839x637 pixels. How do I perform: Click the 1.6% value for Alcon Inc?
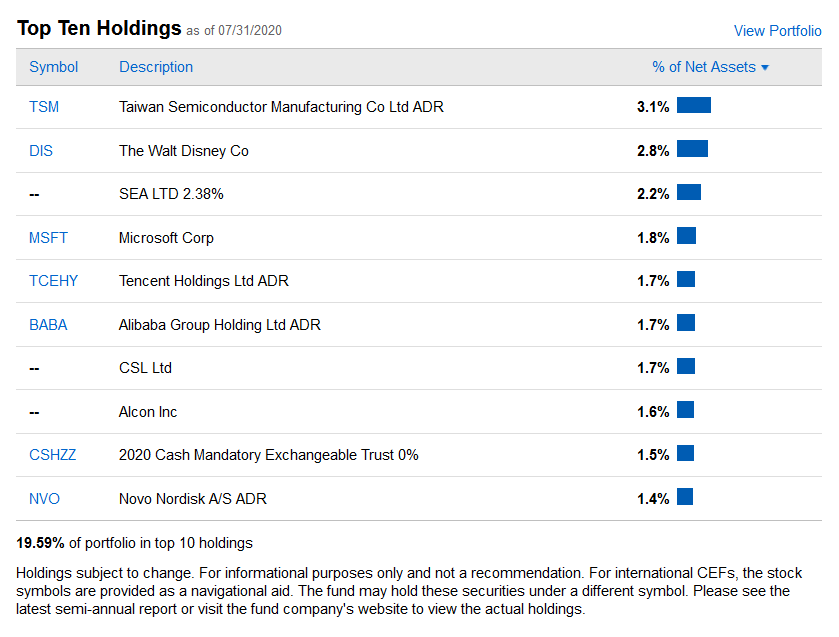tap(653, 412)
